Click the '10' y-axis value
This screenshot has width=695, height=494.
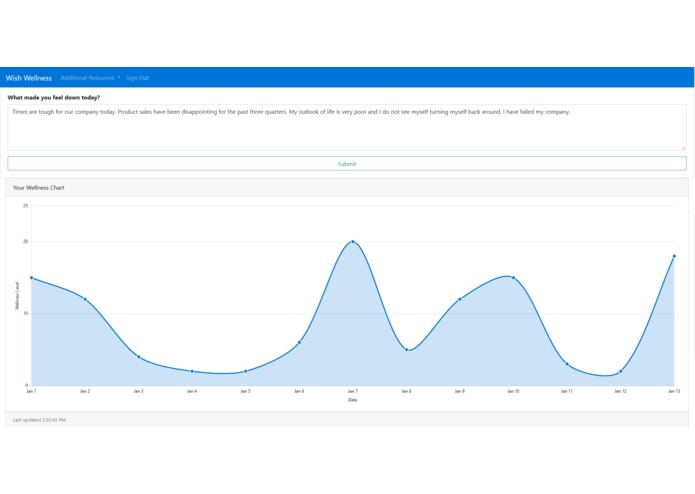25,314
